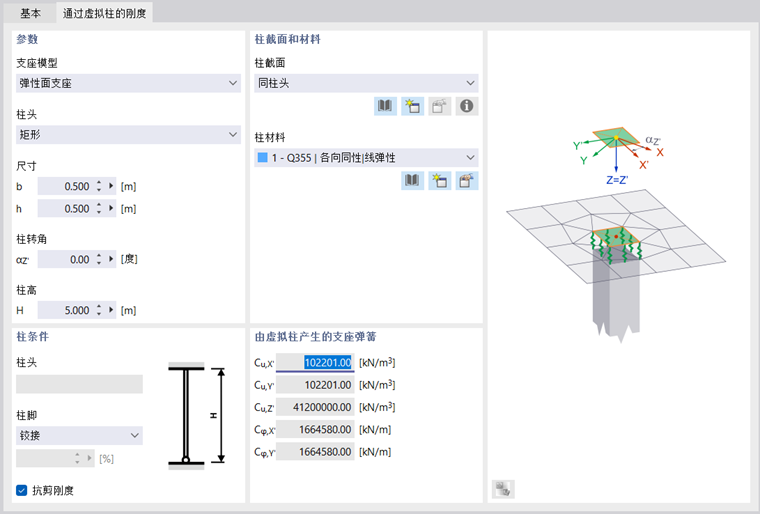Click disabled 柱头 condition field
Viewport: 760px width, 514px height.
coord(79,384)
